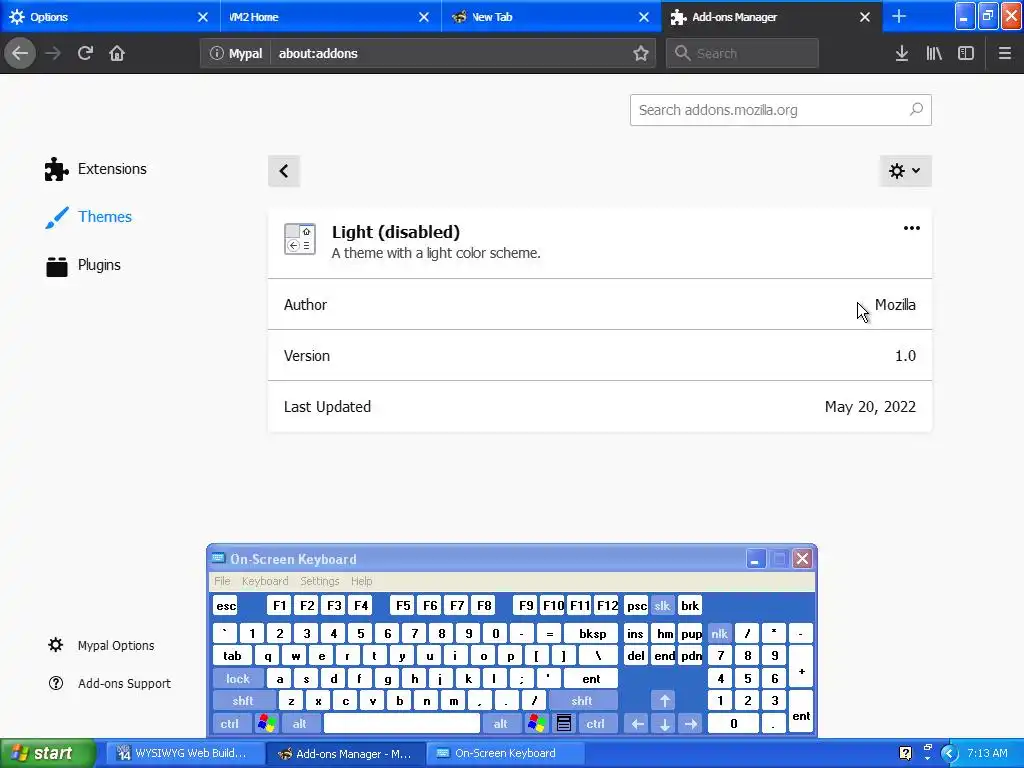Viewport: 1024px width, 768px height.
Task: Toggle the right ctrl key
Action: [596, 724]
